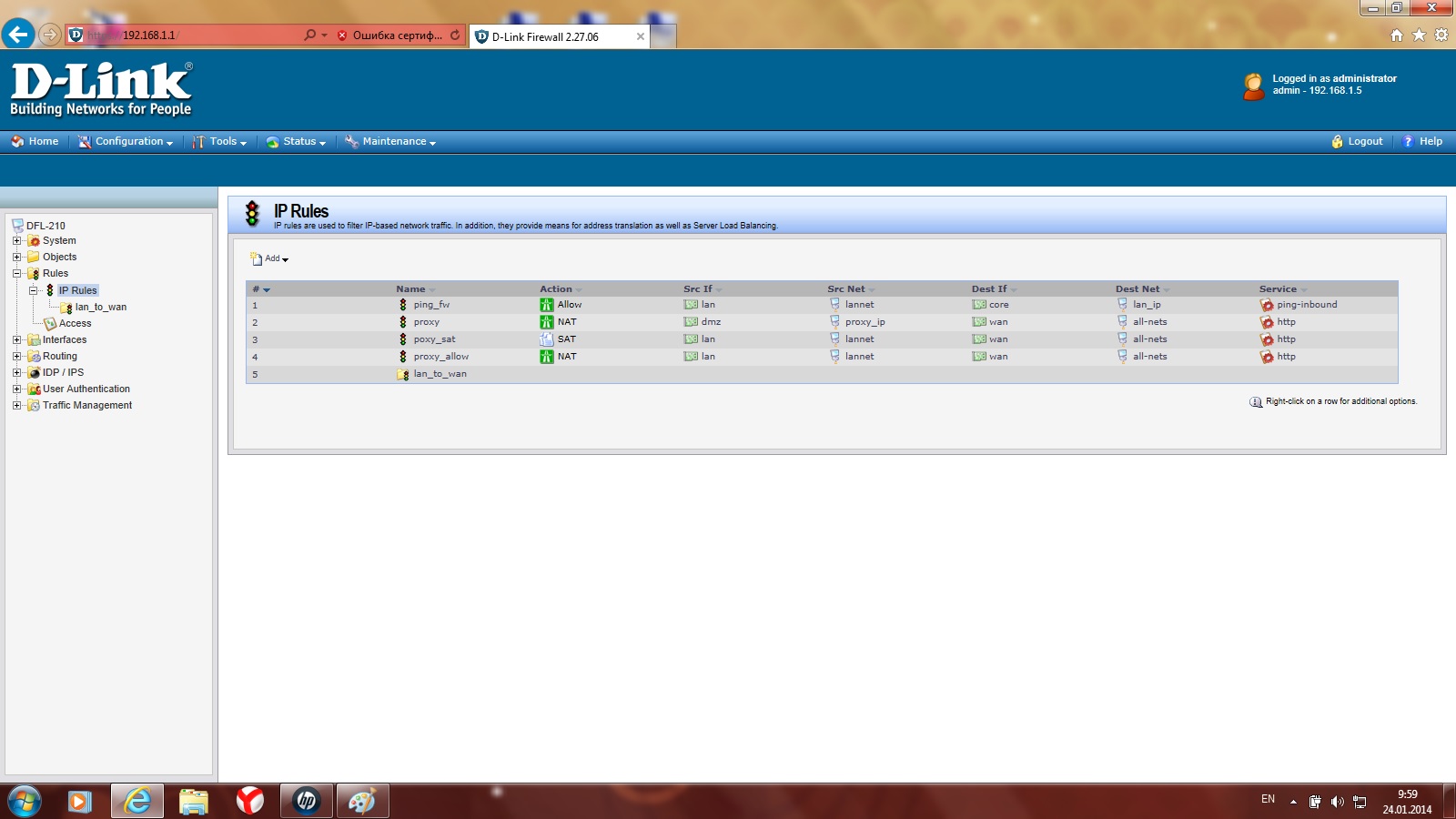Open the Add rule dropdown

(269, 258)
